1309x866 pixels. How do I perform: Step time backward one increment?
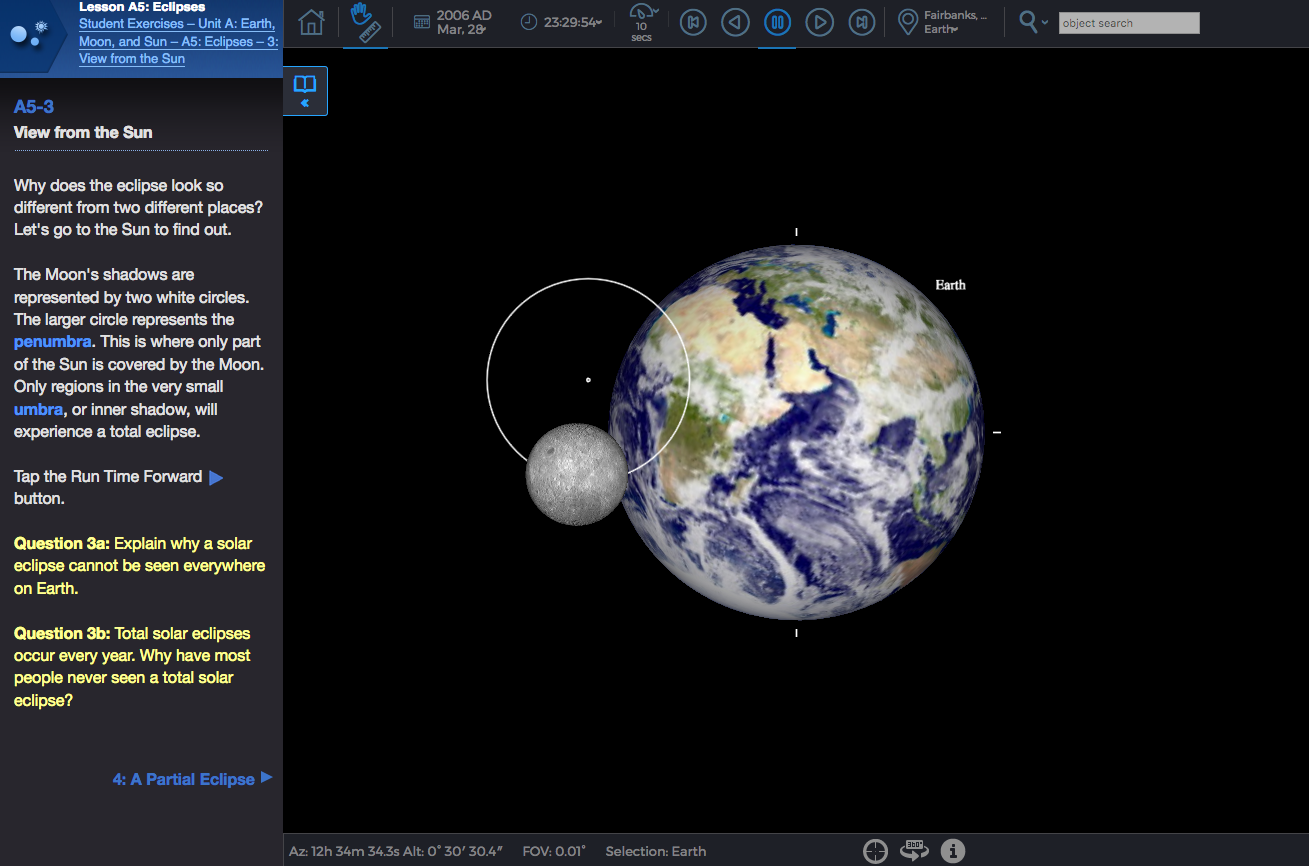point(693,22)
